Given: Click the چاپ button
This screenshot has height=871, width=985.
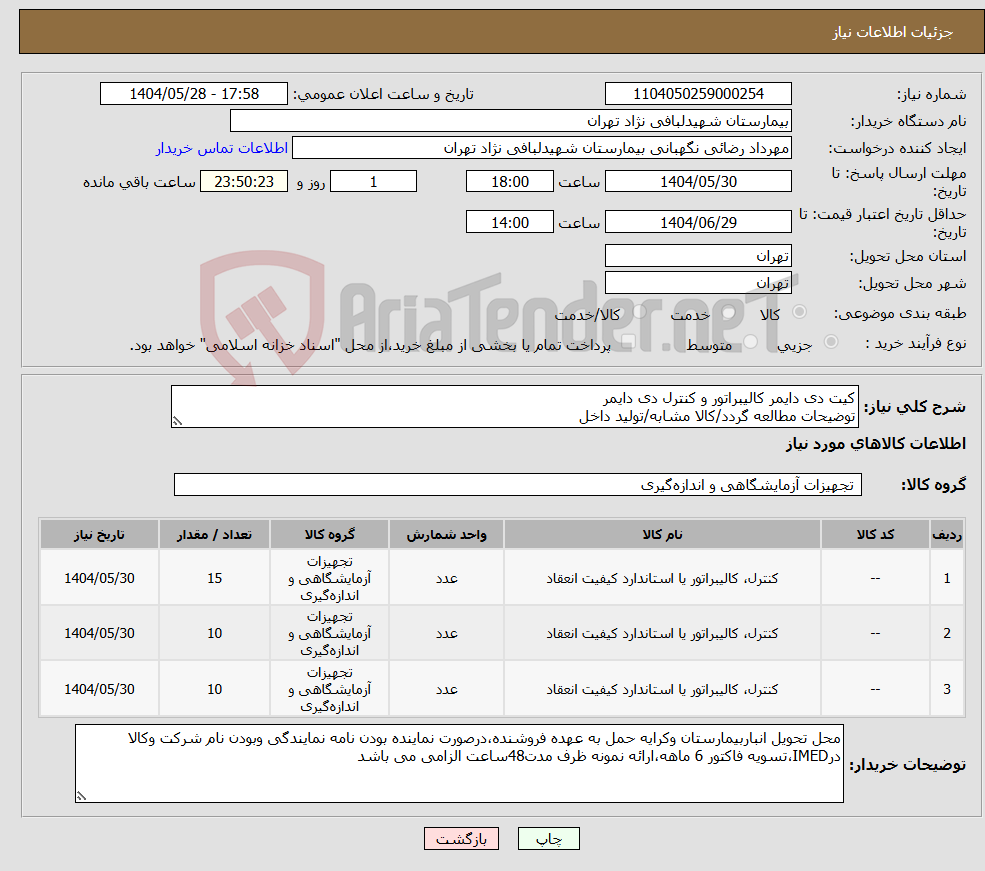Looking at the screenshot, I should pyautogui.click(x=548, y=838).
